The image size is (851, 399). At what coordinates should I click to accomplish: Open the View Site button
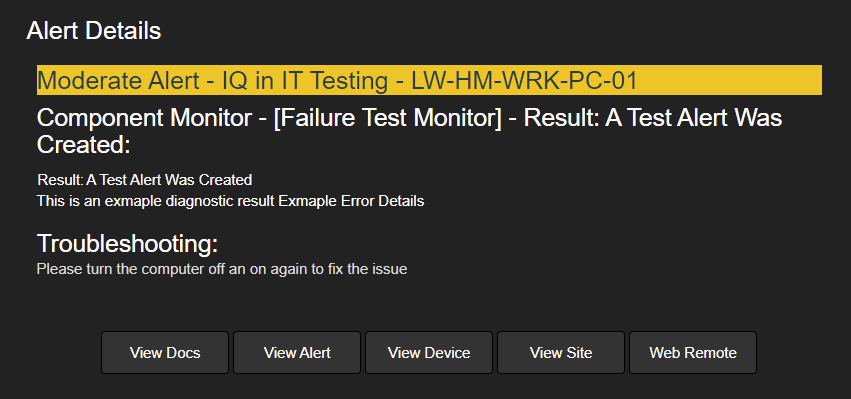pyautogui.click(x=561, y=353)
